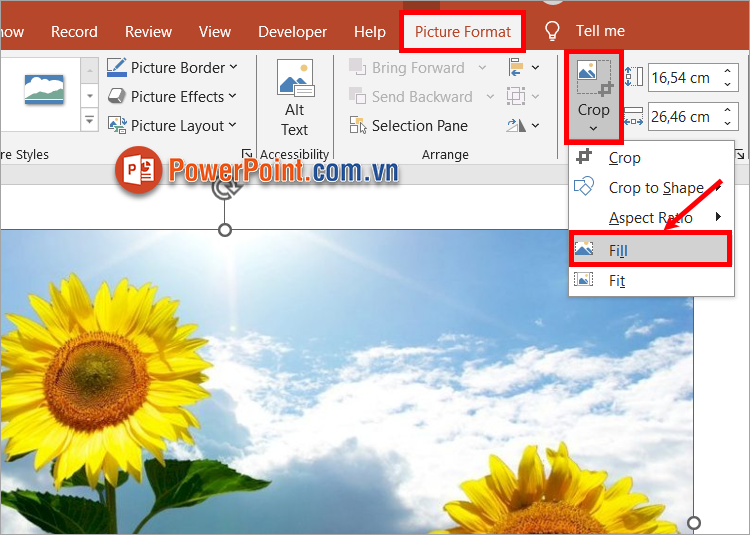Click the Fill option icon
750x535 pixels.
pos(584,249)
